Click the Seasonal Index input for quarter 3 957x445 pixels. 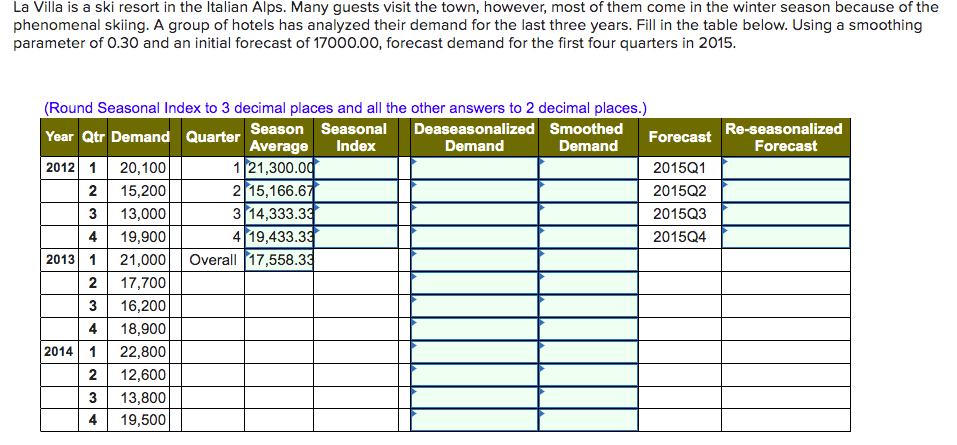[356, 214]
